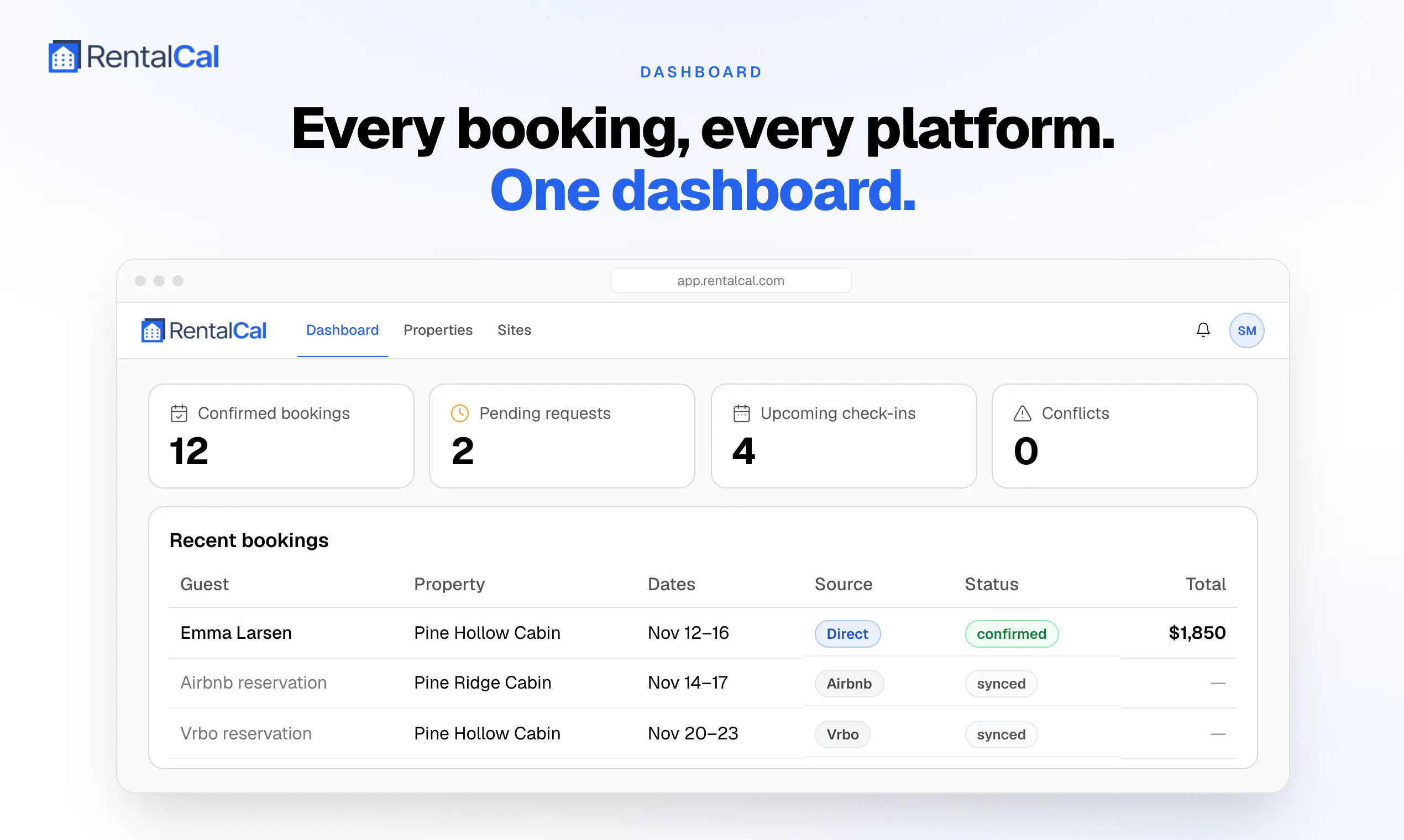Click the Total column header
The width and height of the screenshot is (1404, 840).
click(x=1206, y=584)
